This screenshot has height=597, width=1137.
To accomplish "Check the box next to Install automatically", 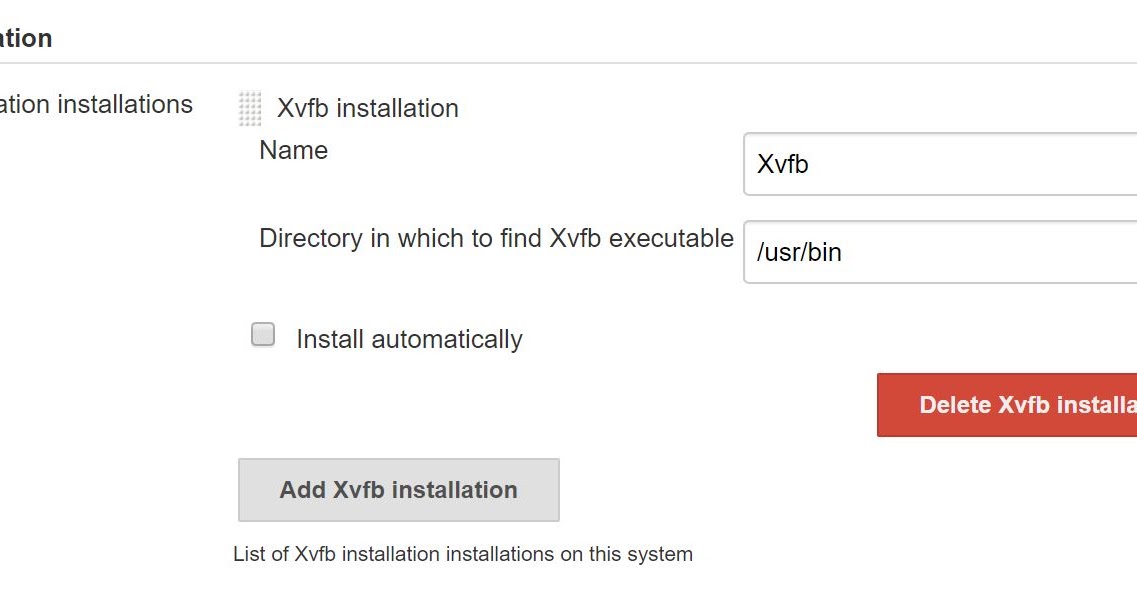I will click(262, 333).
